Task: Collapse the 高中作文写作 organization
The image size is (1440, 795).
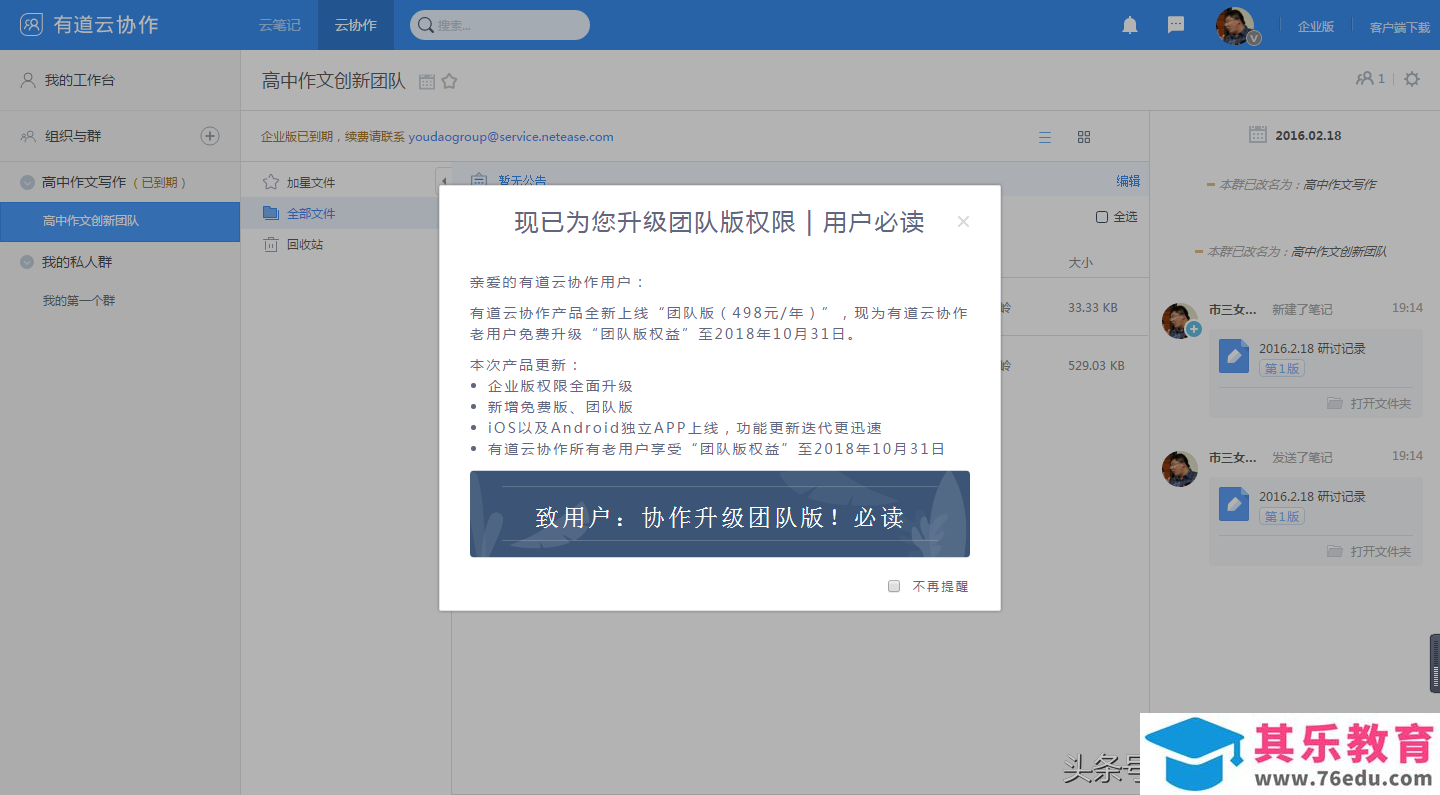Action: (x=28, y=183)
